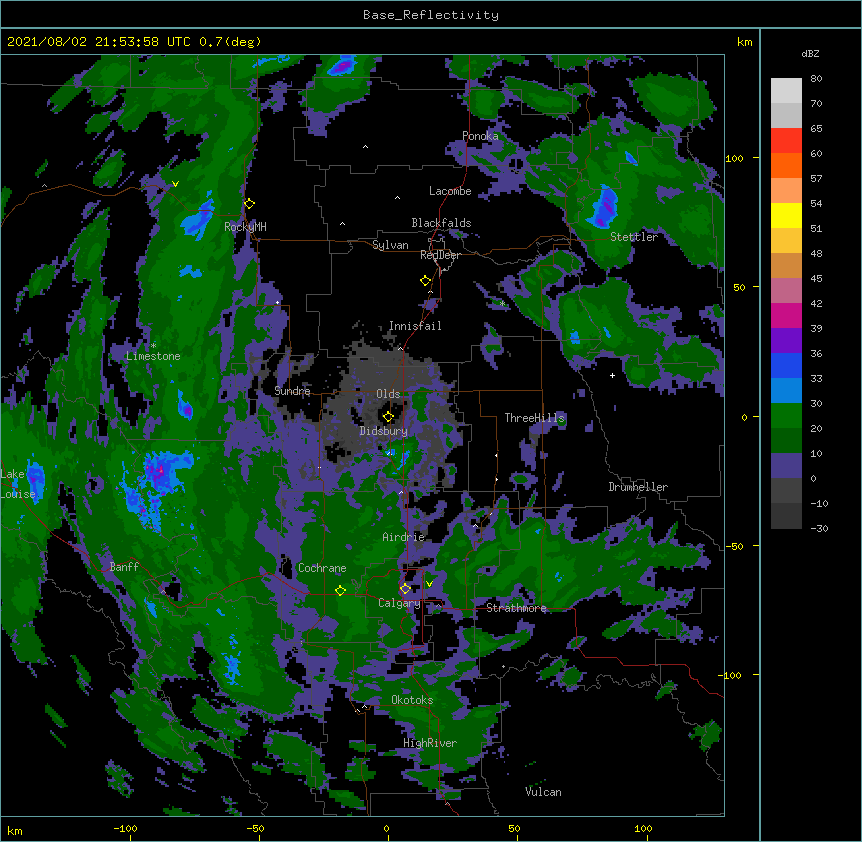Select the Stettler city label
This screenshot has width=862, height=842.
[x=634, y=237]
